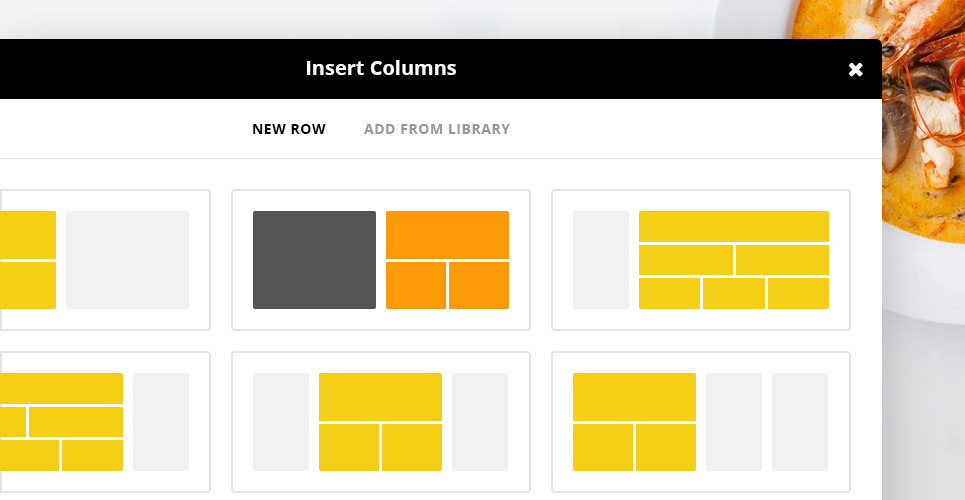Image resolution: width=965 pixels, height=500 pixels.
Task: Select layout with yellow column followed by two gray columns
Action: (x=700, y=422)
